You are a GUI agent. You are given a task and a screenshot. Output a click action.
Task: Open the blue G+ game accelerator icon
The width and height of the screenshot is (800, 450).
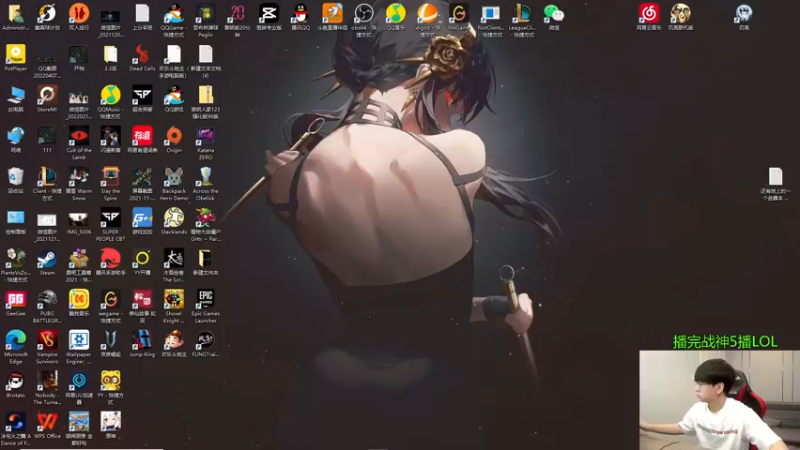142,218
